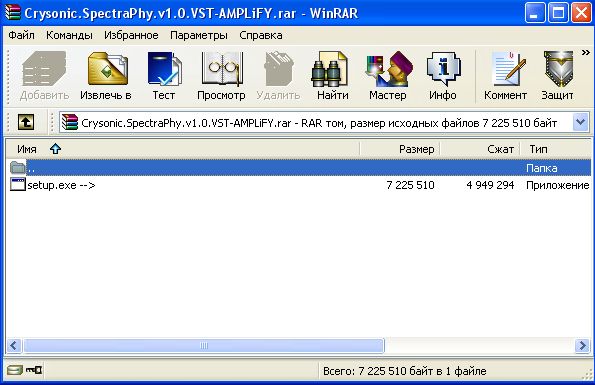The height and width of the screenshot is (385, 595).
Task: Open the Справка menu
Action: (261, 35)
